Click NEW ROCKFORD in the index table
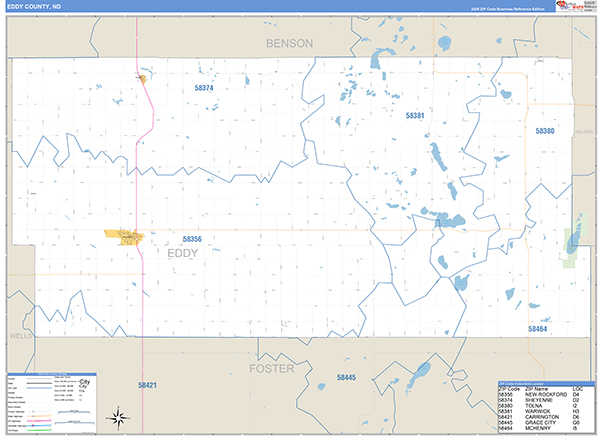Image resolution: width=600 pixels, height=436 pixels. point(546,394)
